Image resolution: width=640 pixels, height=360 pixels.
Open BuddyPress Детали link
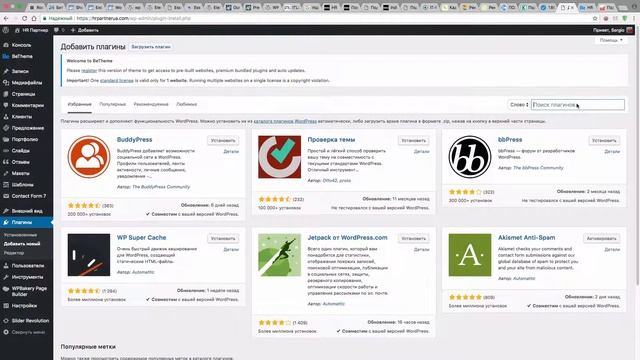(x=231, y=151)
